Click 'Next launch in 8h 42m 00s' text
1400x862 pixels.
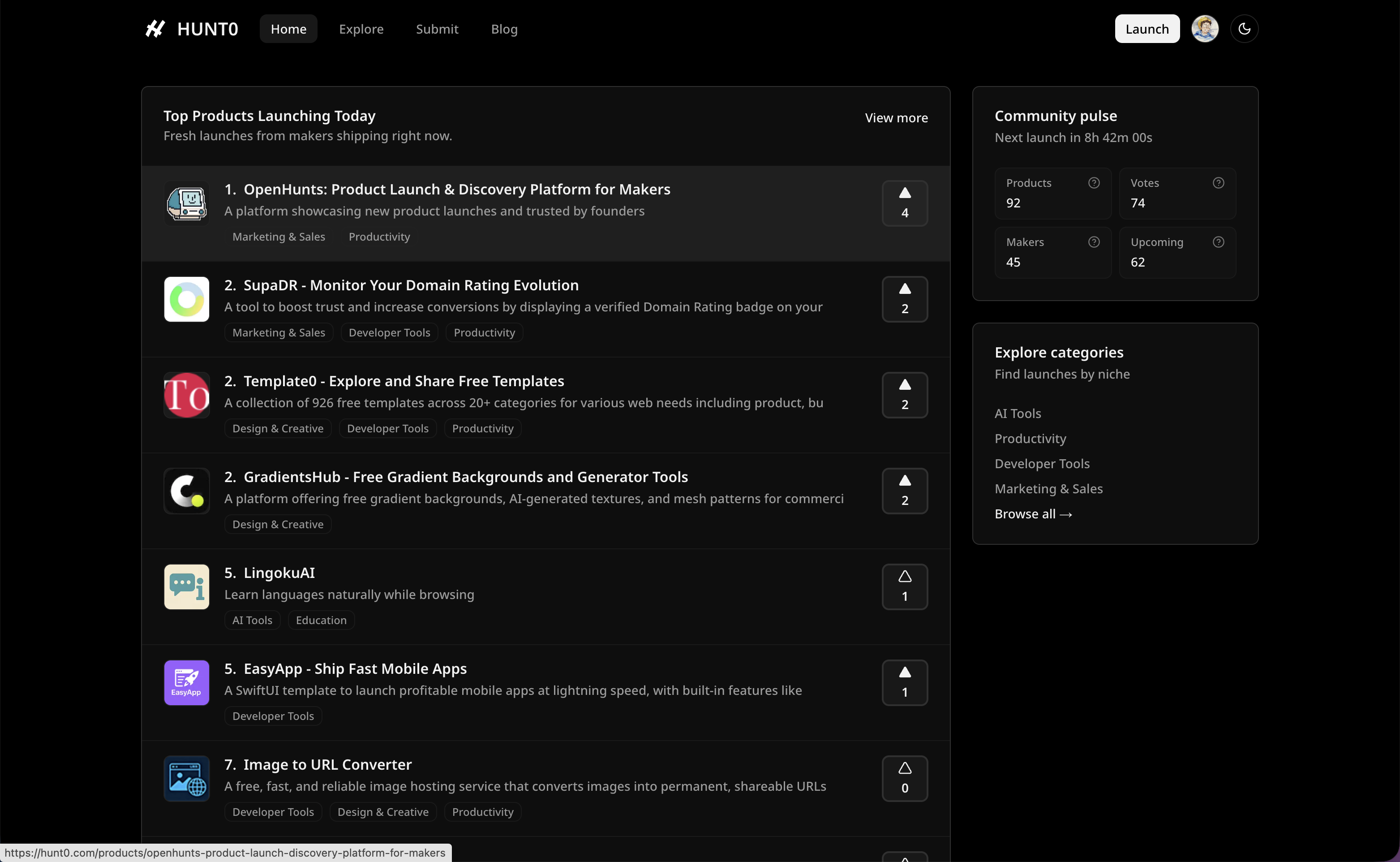pyautogui.click(x=1073, y=138)
